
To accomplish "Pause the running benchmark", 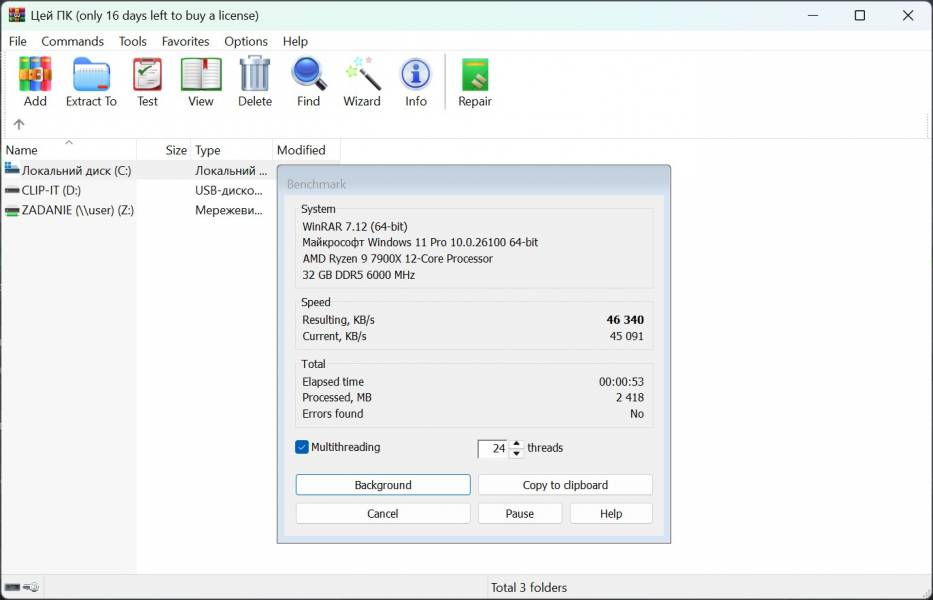I will pyautogui.click(x=519, y=513).
